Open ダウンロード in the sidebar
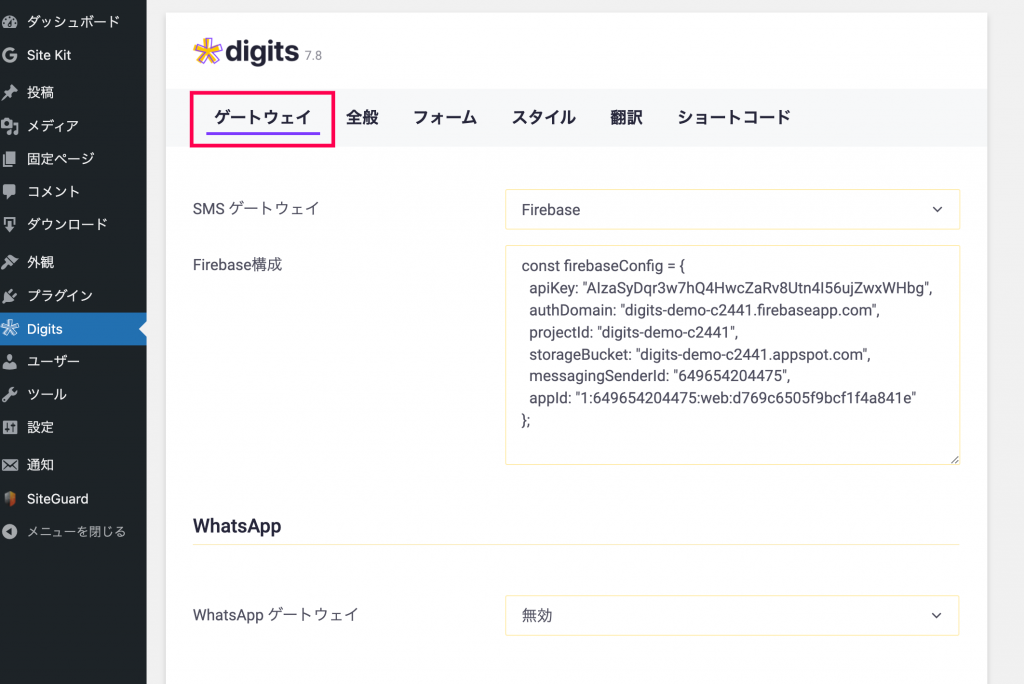Image resolution: width=1024 pixels, height=684 pixels. [73, 224]
